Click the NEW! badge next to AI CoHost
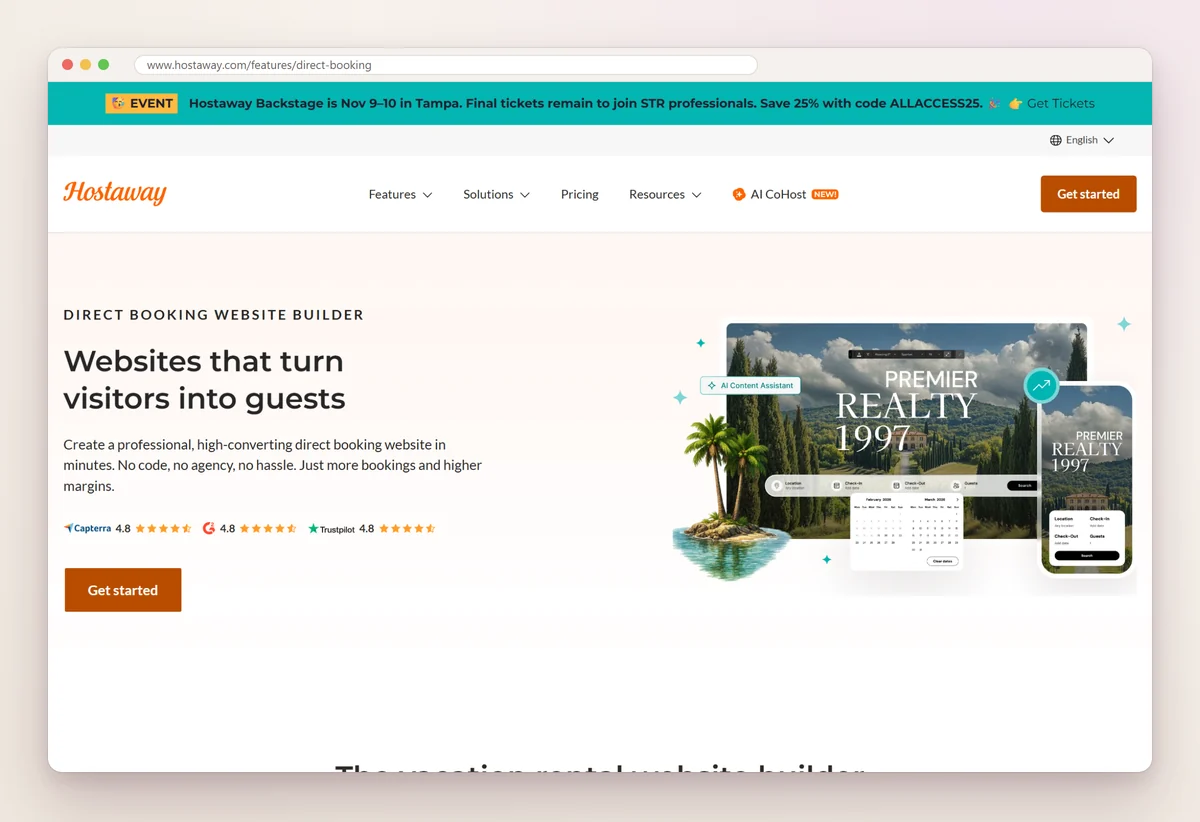Image resolution: width=1200 pixels, height=822 pixels. coord(825,194)
